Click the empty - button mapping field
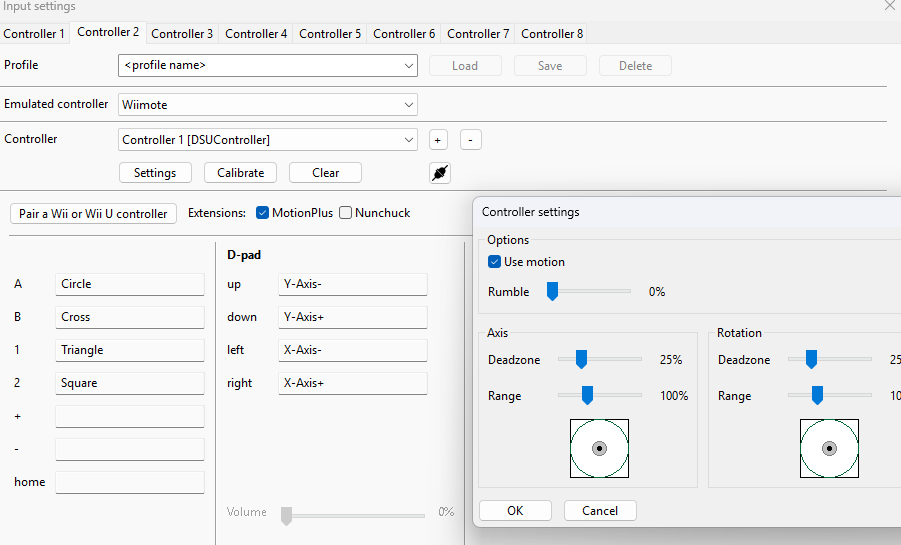This screenshot has height=545, width=901. click(x=130, y=449)
